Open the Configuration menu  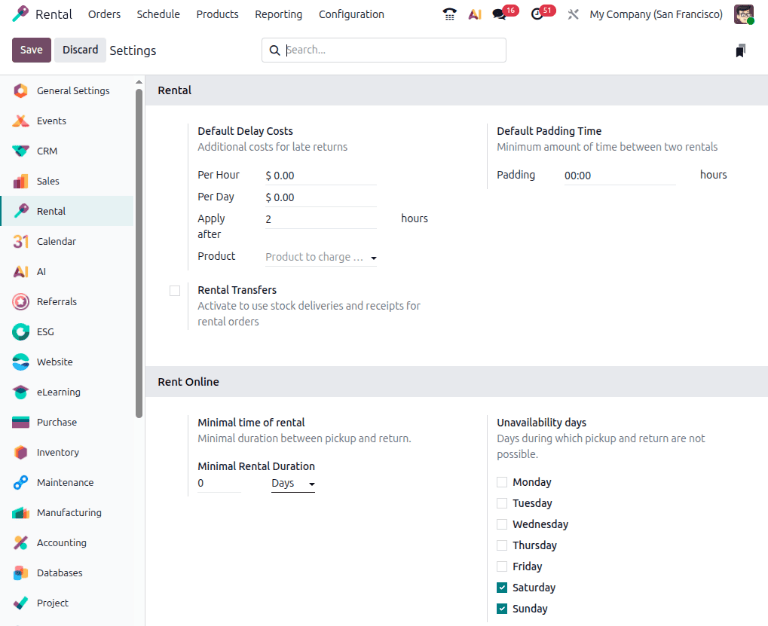[x=351, y=14]
